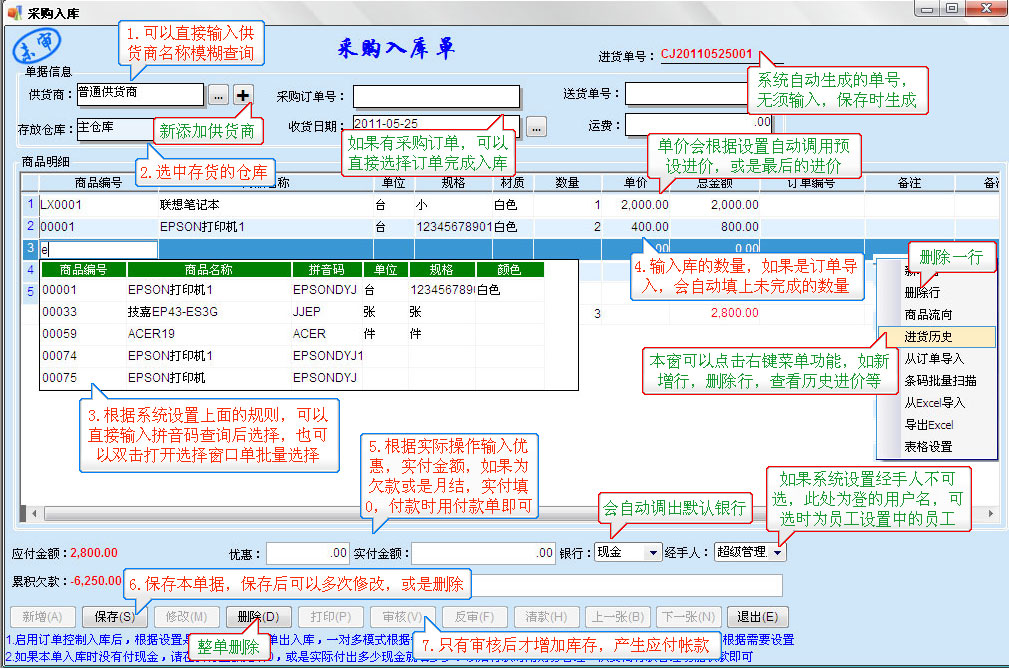Exit the form with 退出(E)
This screenshot has height=669, width=1009.
[757, 617]
